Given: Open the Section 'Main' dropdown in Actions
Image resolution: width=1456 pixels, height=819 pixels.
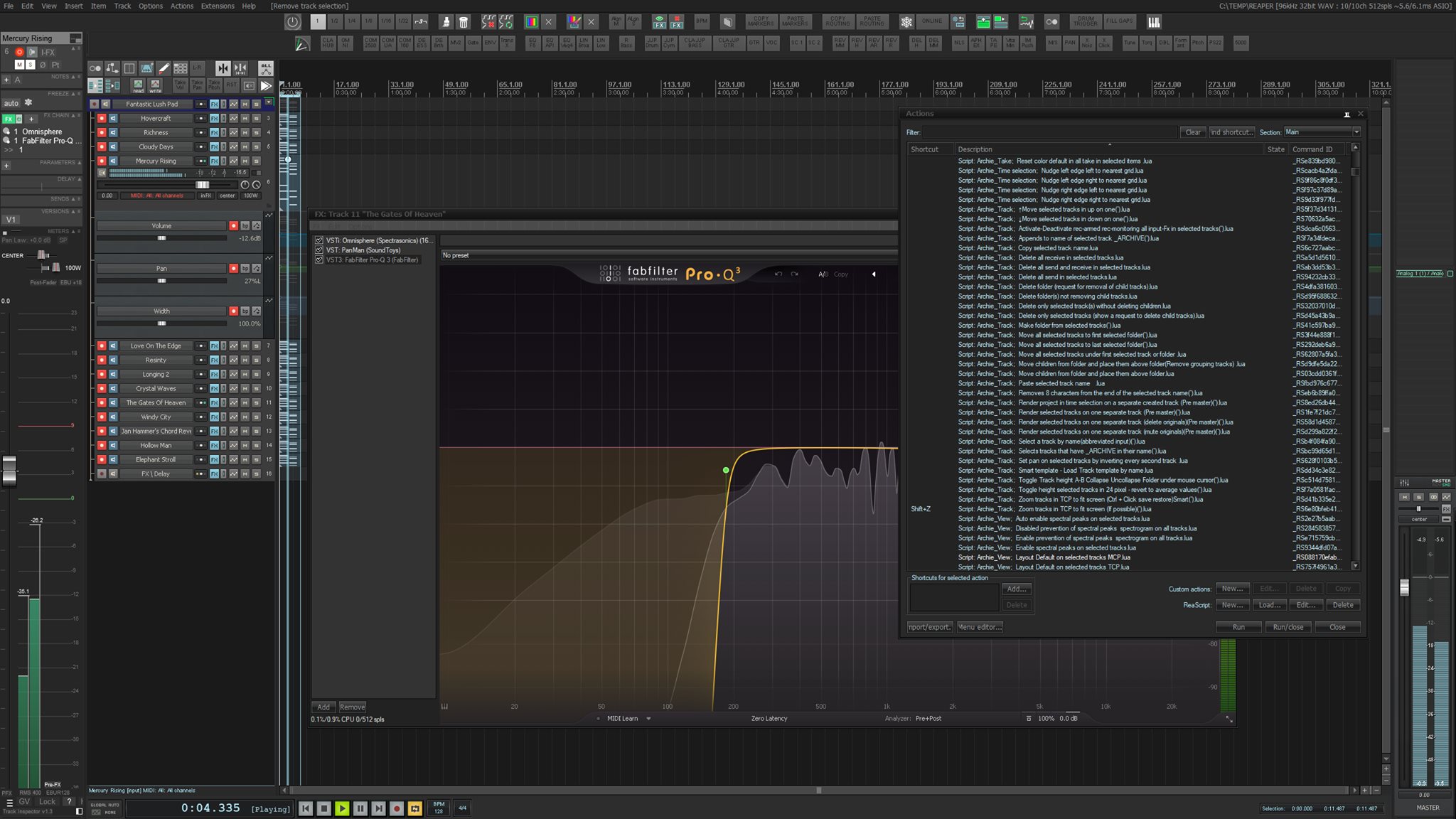Looking at the screenshot, I should (x=1322, y=132).
